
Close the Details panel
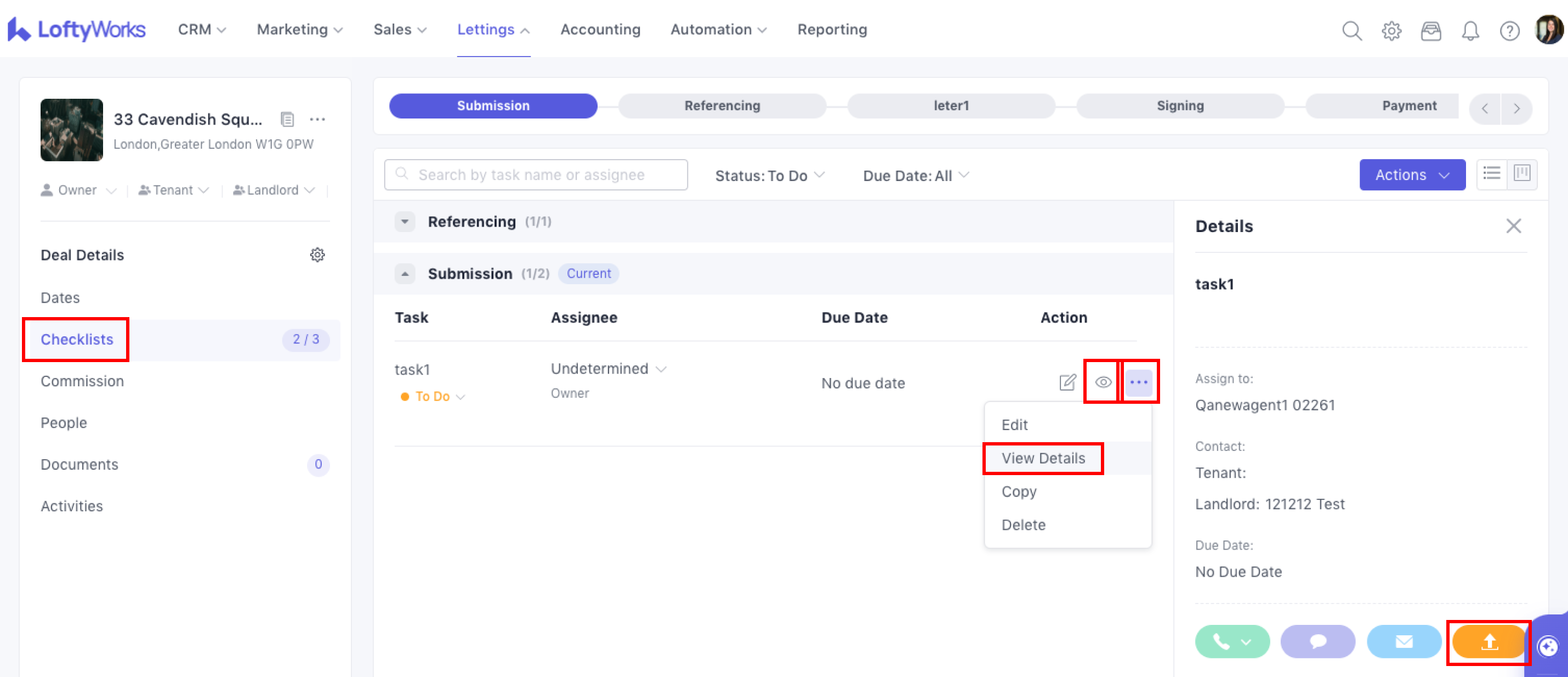point(1513,226)
